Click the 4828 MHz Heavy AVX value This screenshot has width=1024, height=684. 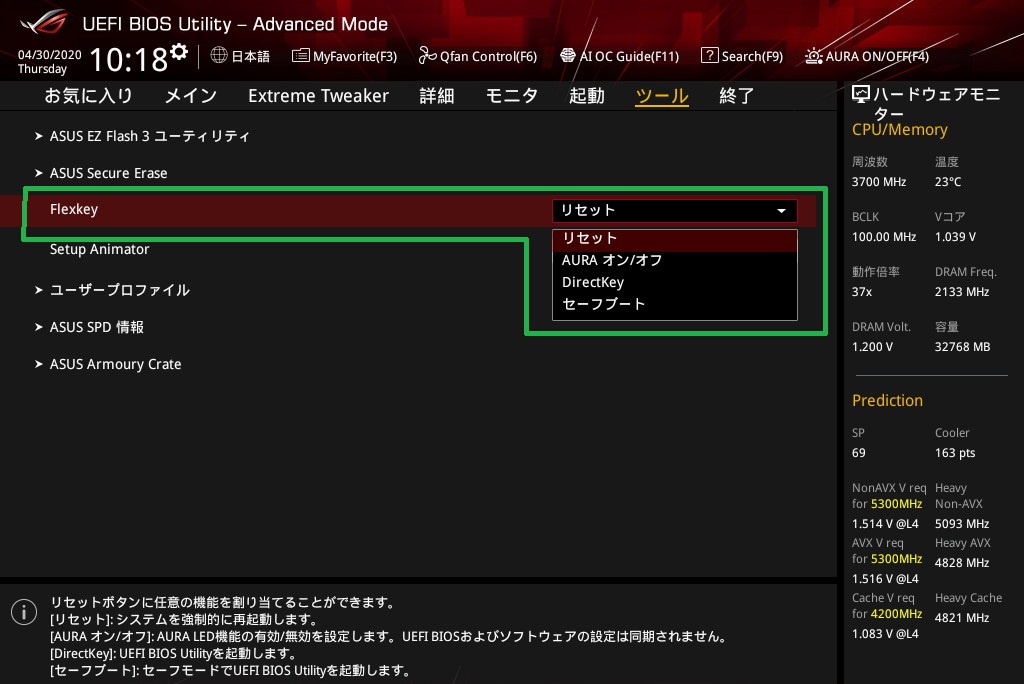pyautogui.click(x=961, y=562)
